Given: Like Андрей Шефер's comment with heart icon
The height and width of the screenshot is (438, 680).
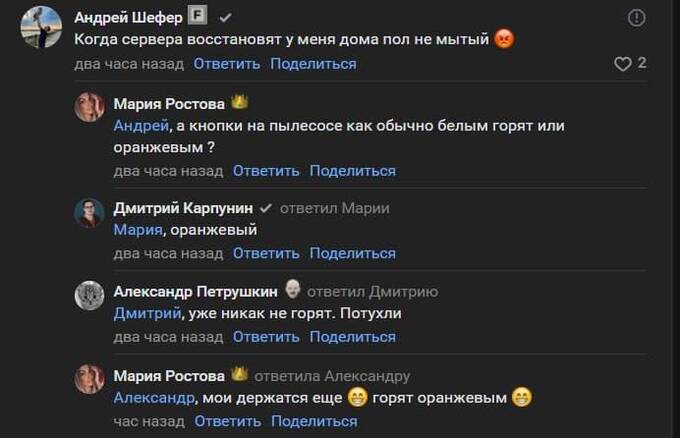Looking at the screenshot, I should (x=622, y=63).
